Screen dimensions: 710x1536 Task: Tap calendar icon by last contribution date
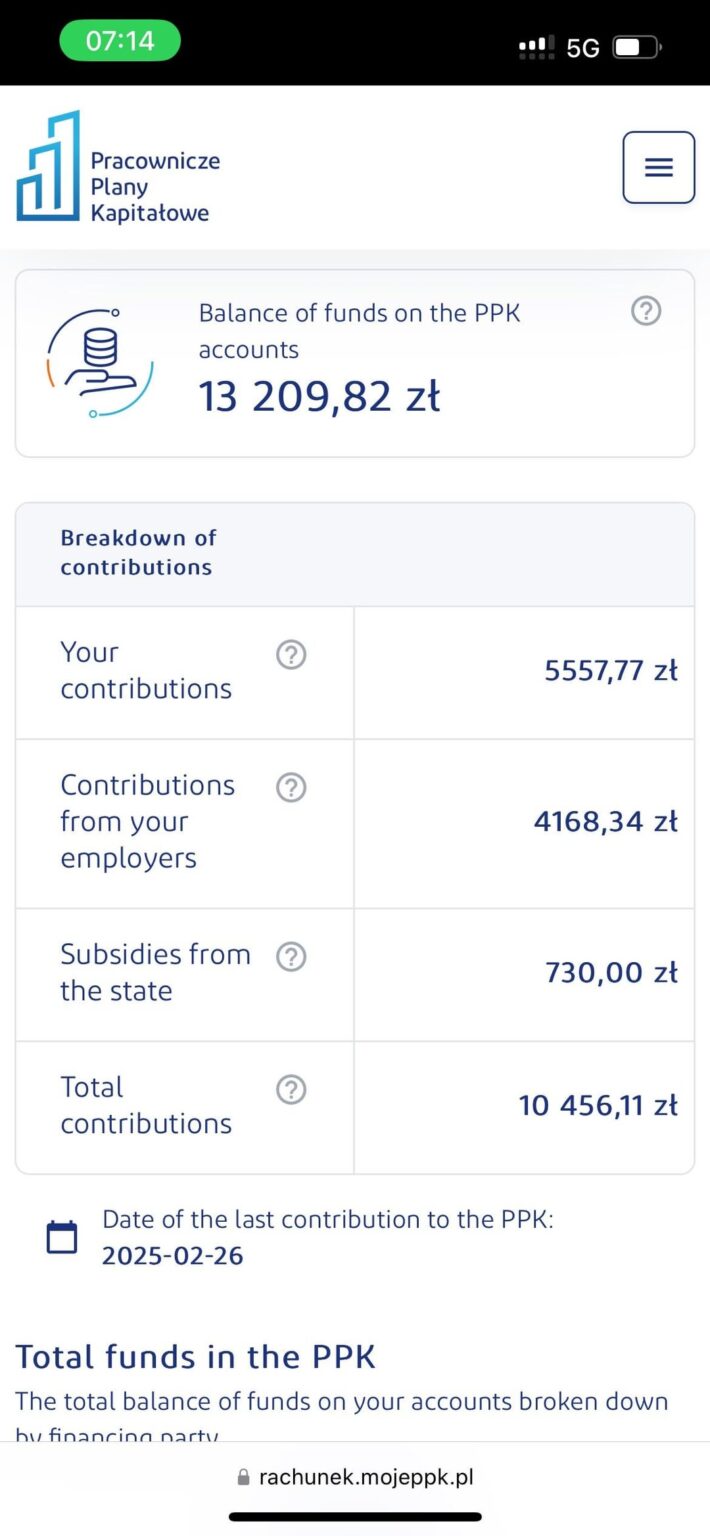(x=62, y=1237)
